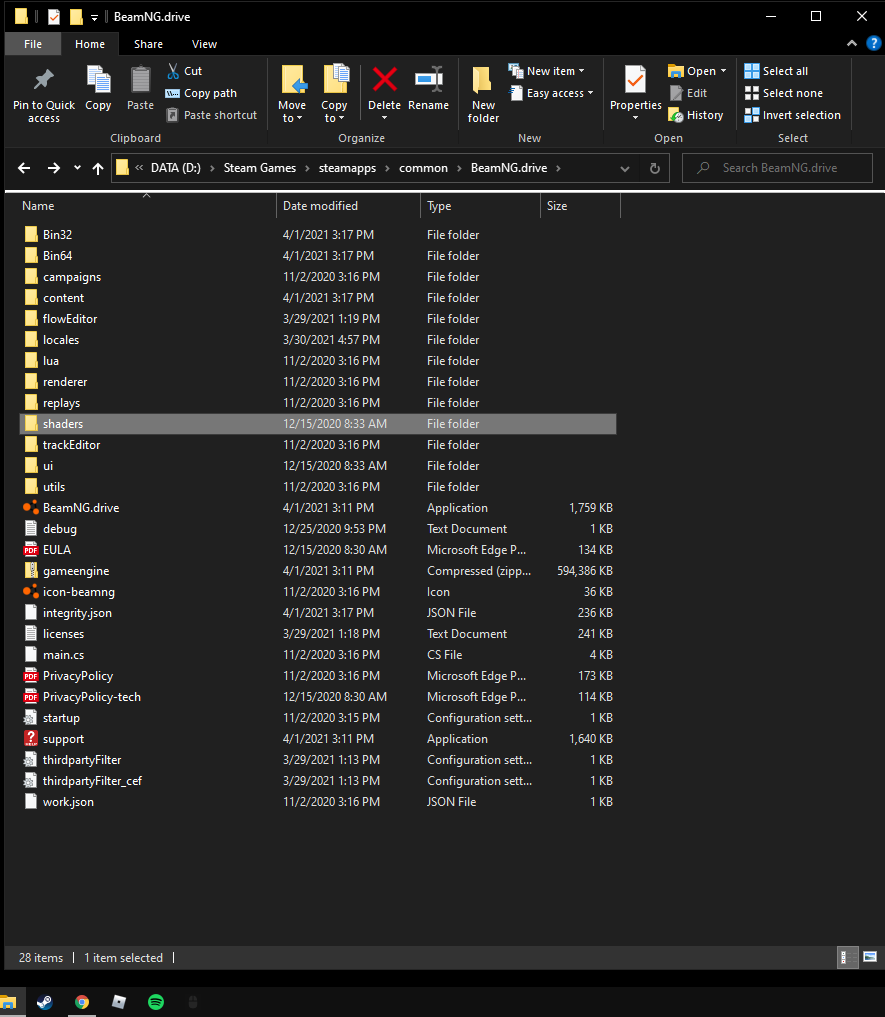This screenshot has width=885, height=1017.
Task: Switch to the Share ribbon tab
Action: point(148,44)
